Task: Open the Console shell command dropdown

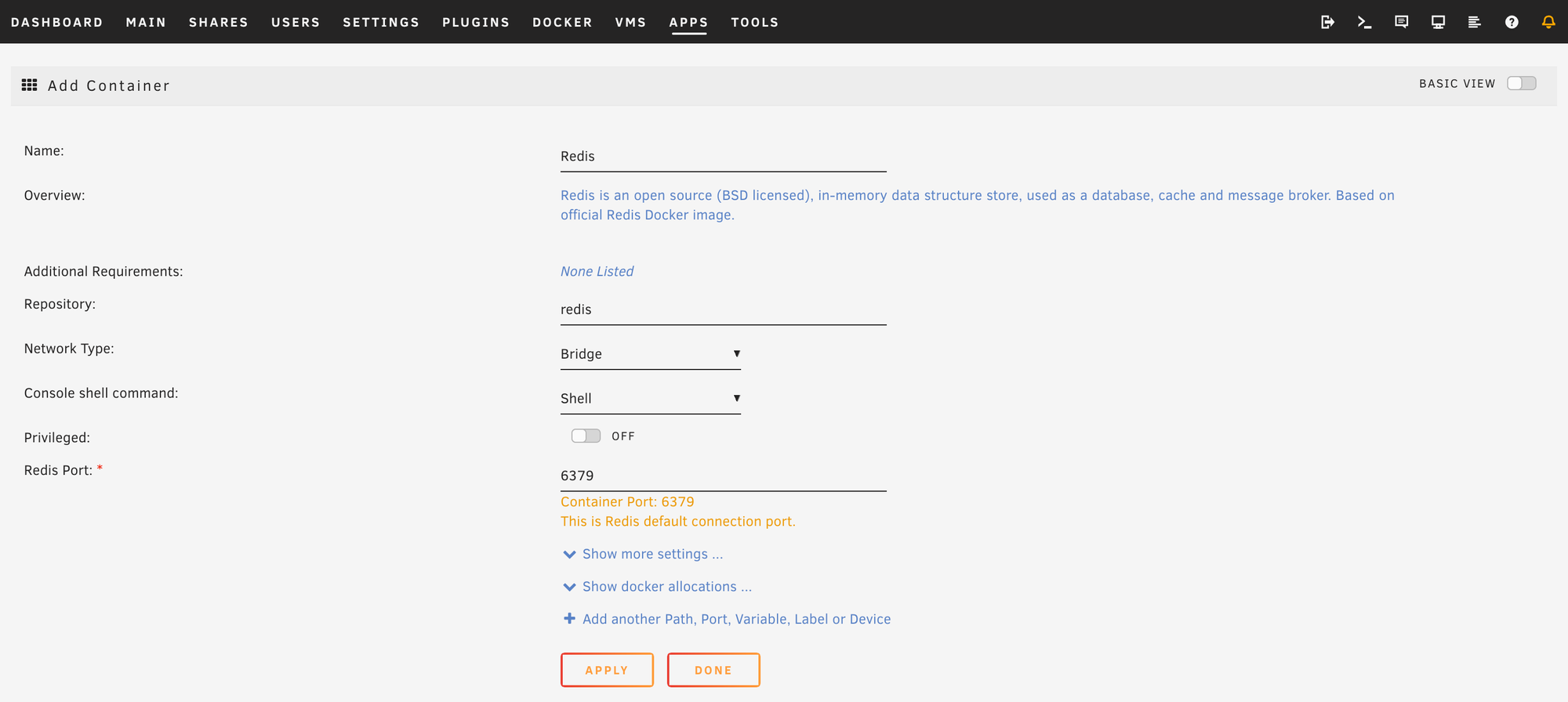Action: click(650, 399)
